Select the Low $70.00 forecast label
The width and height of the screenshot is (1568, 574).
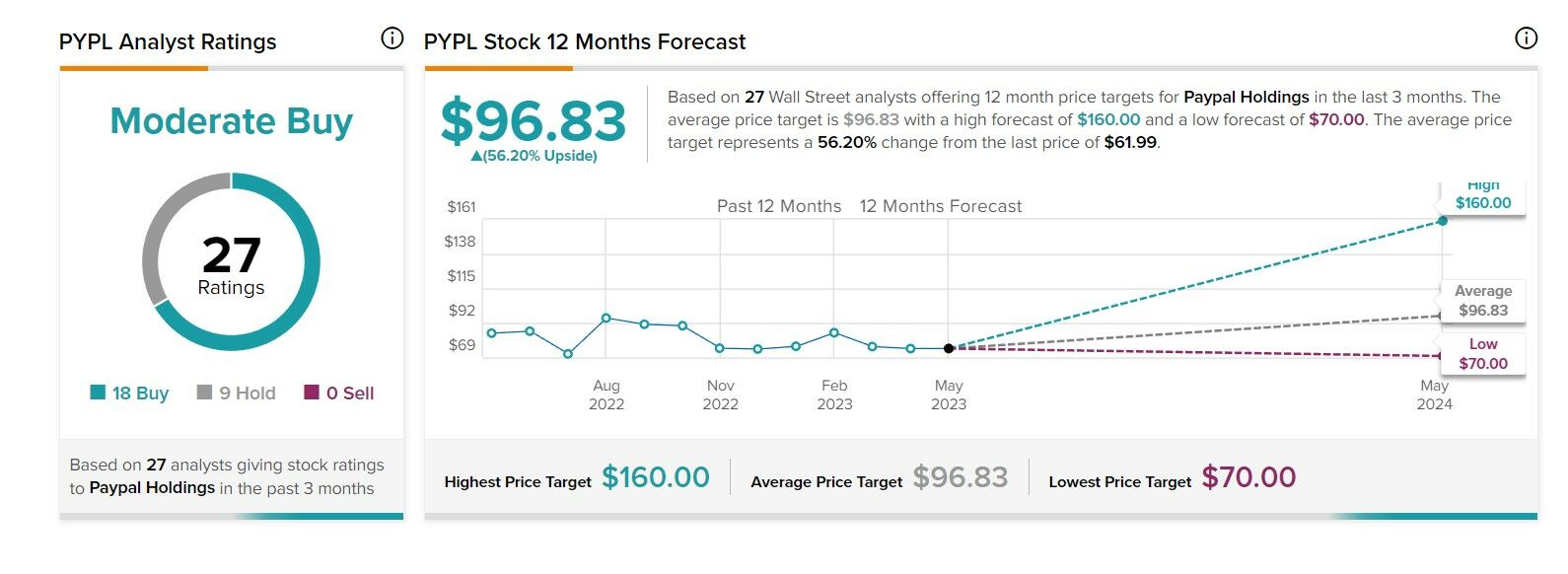pos(1482,354)
